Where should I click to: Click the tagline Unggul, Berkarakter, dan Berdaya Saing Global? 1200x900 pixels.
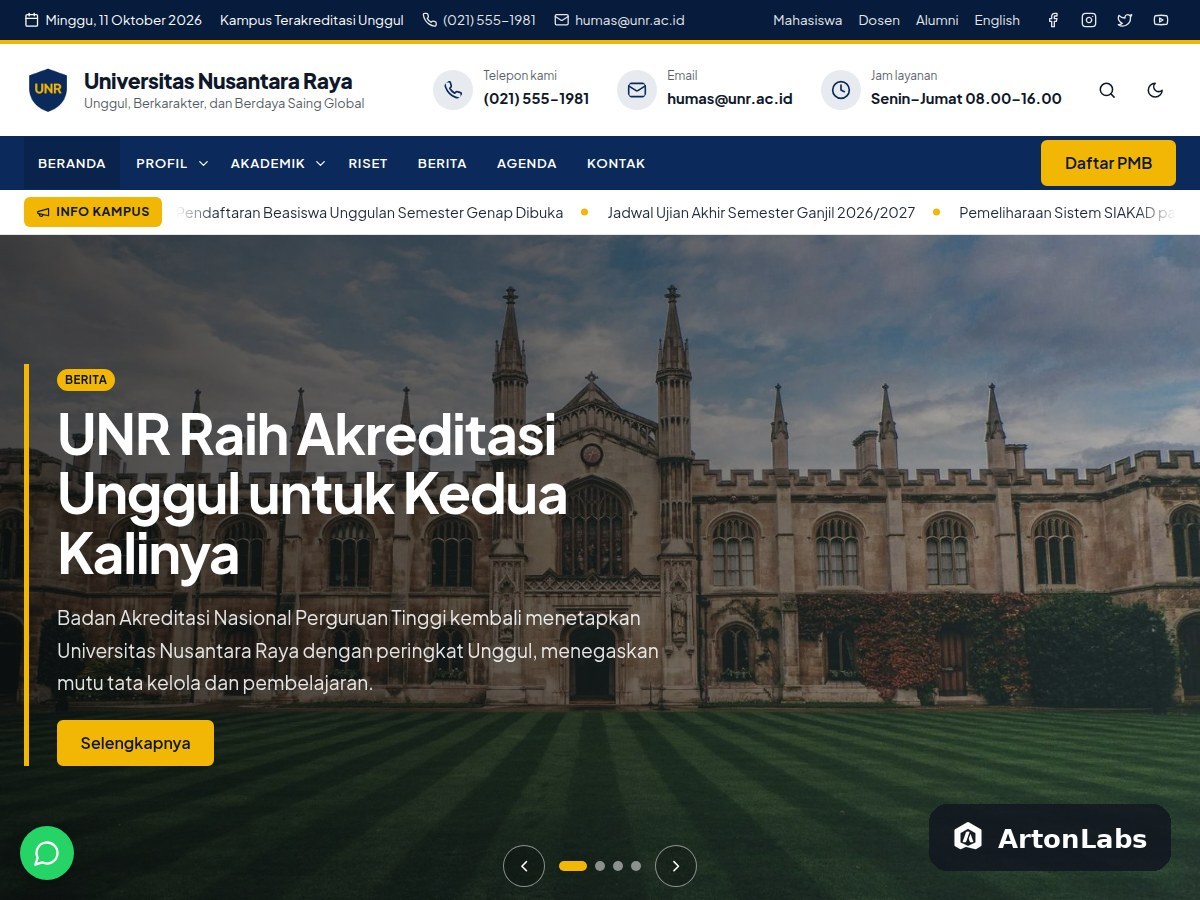224,103
